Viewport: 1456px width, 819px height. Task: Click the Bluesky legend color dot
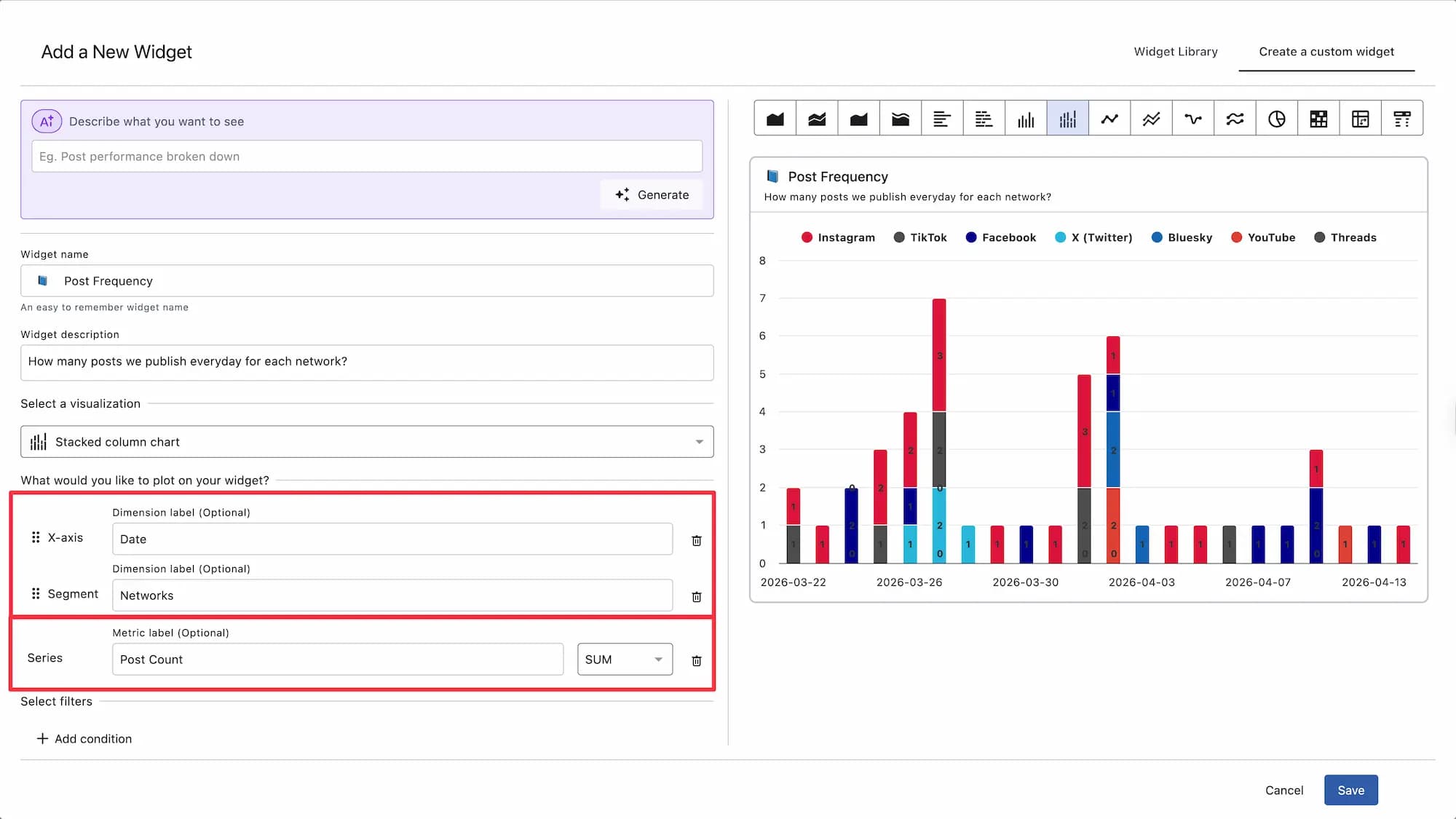coord(1157,237)
